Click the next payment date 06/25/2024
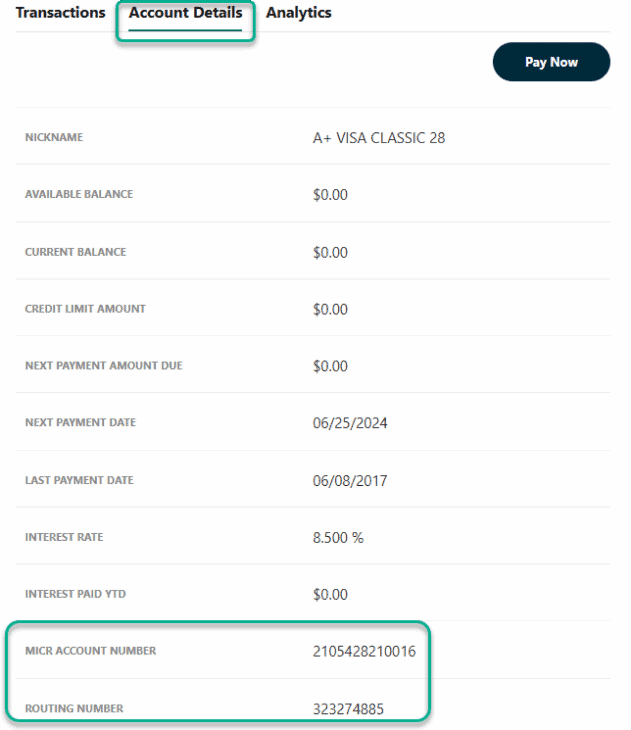The image size is (631, 730). (350, 423)
